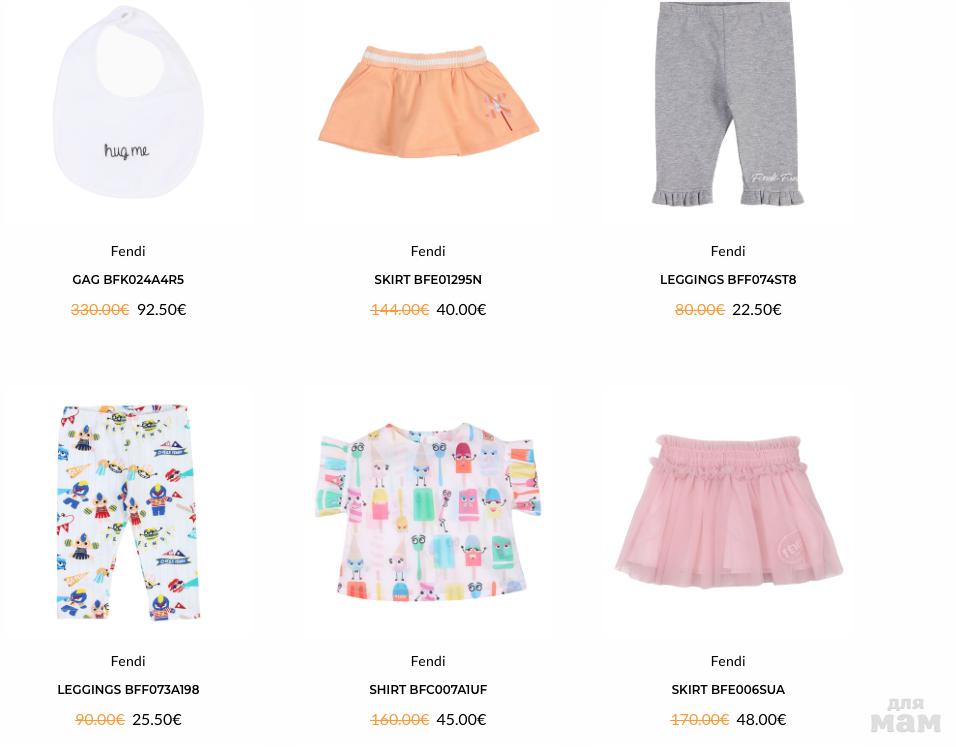Open the orange skirt product image
956x747 pixels.
429,102
